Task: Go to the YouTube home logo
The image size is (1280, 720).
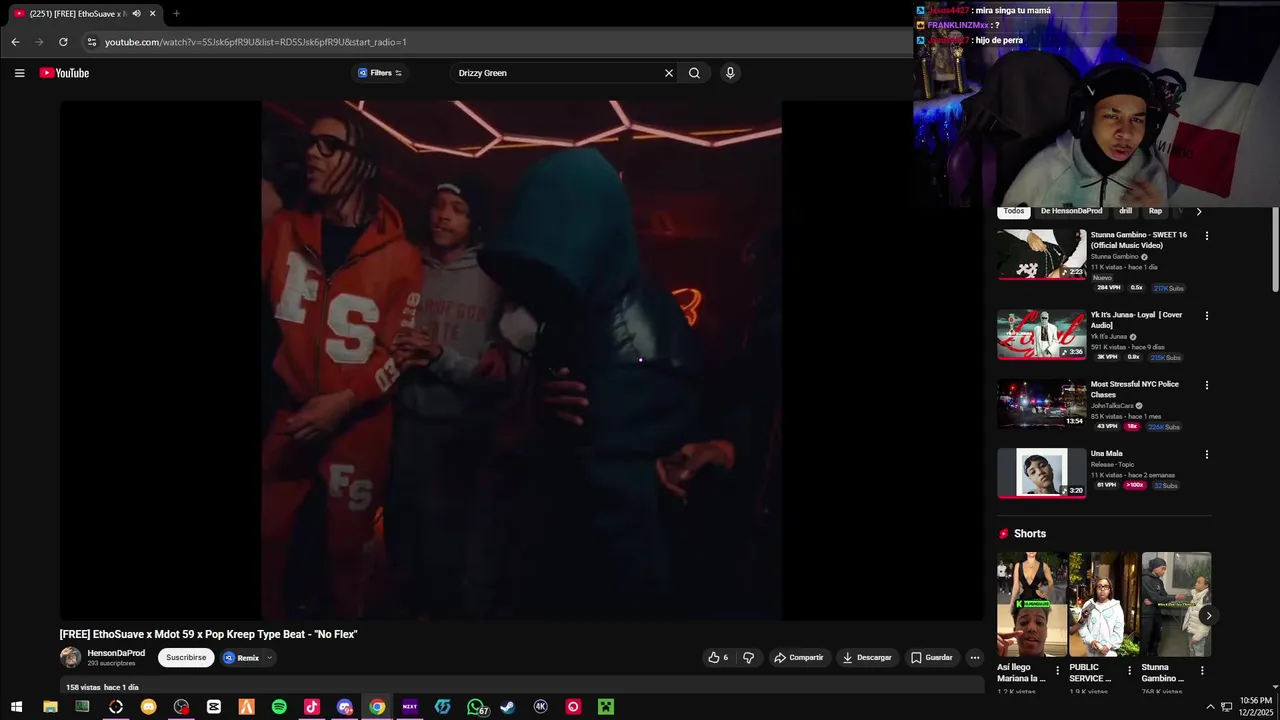Action: click(x=64, y=73)
